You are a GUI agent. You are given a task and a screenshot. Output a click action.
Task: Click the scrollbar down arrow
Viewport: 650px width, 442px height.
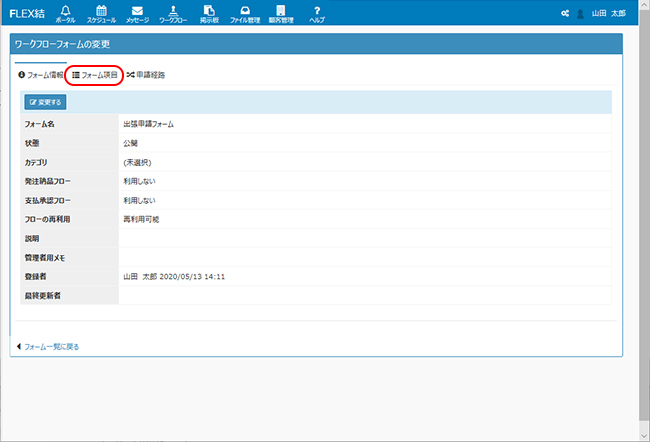pos(644,436)
